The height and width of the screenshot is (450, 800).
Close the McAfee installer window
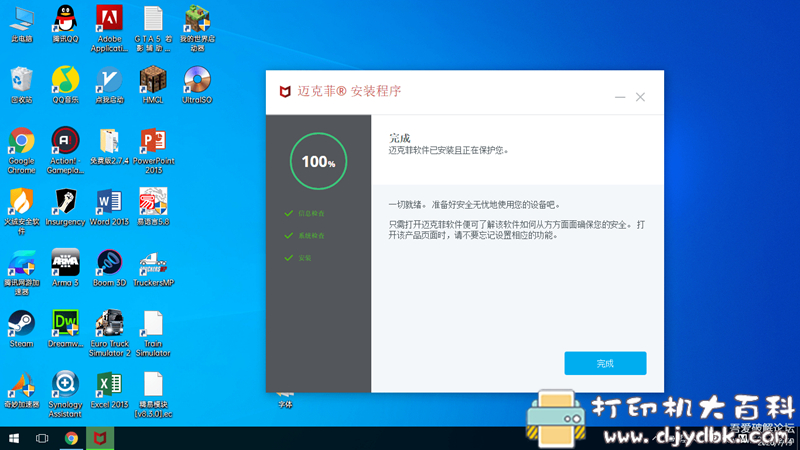tap(640, 97)
